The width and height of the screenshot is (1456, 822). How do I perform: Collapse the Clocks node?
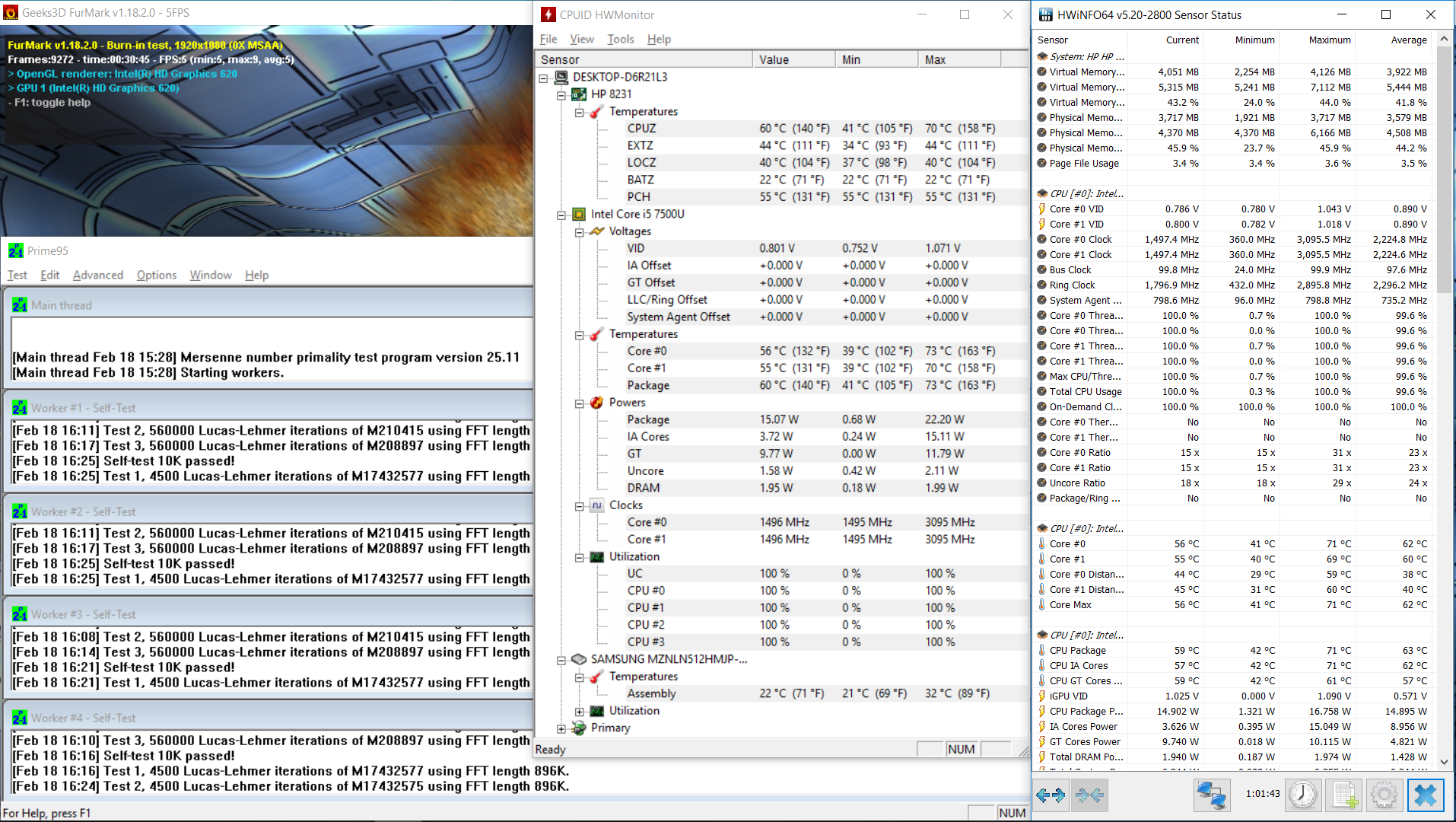pos(580,506)
